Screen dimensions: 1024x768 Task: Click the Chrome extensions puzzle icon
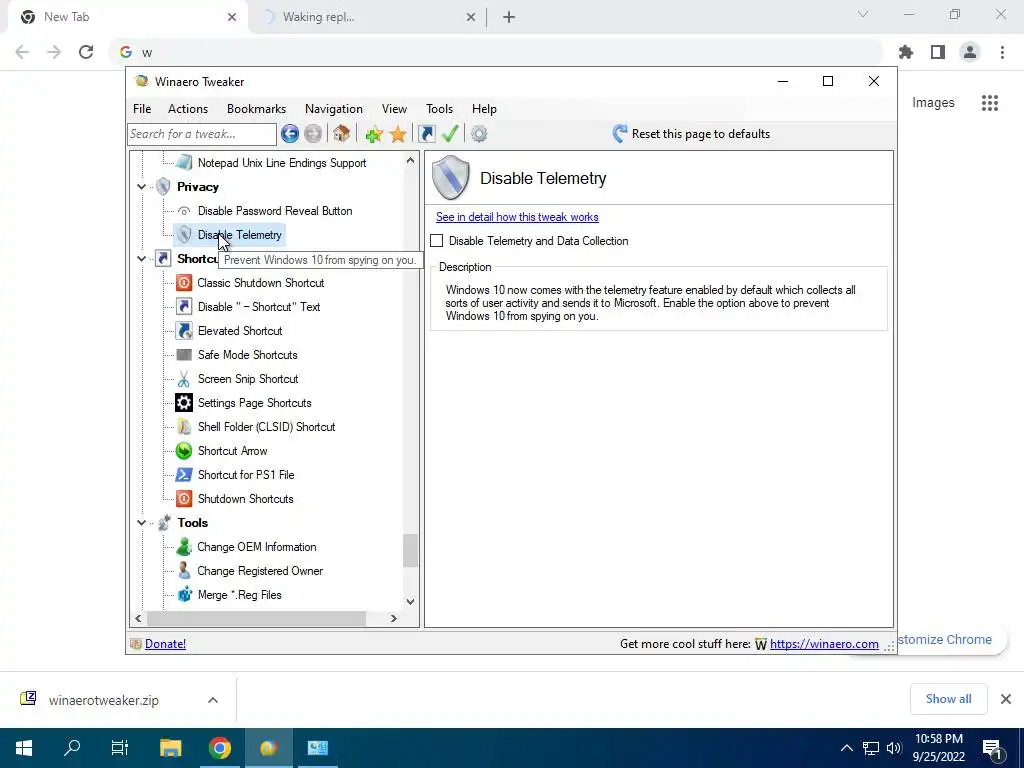(x=906, y=52)
